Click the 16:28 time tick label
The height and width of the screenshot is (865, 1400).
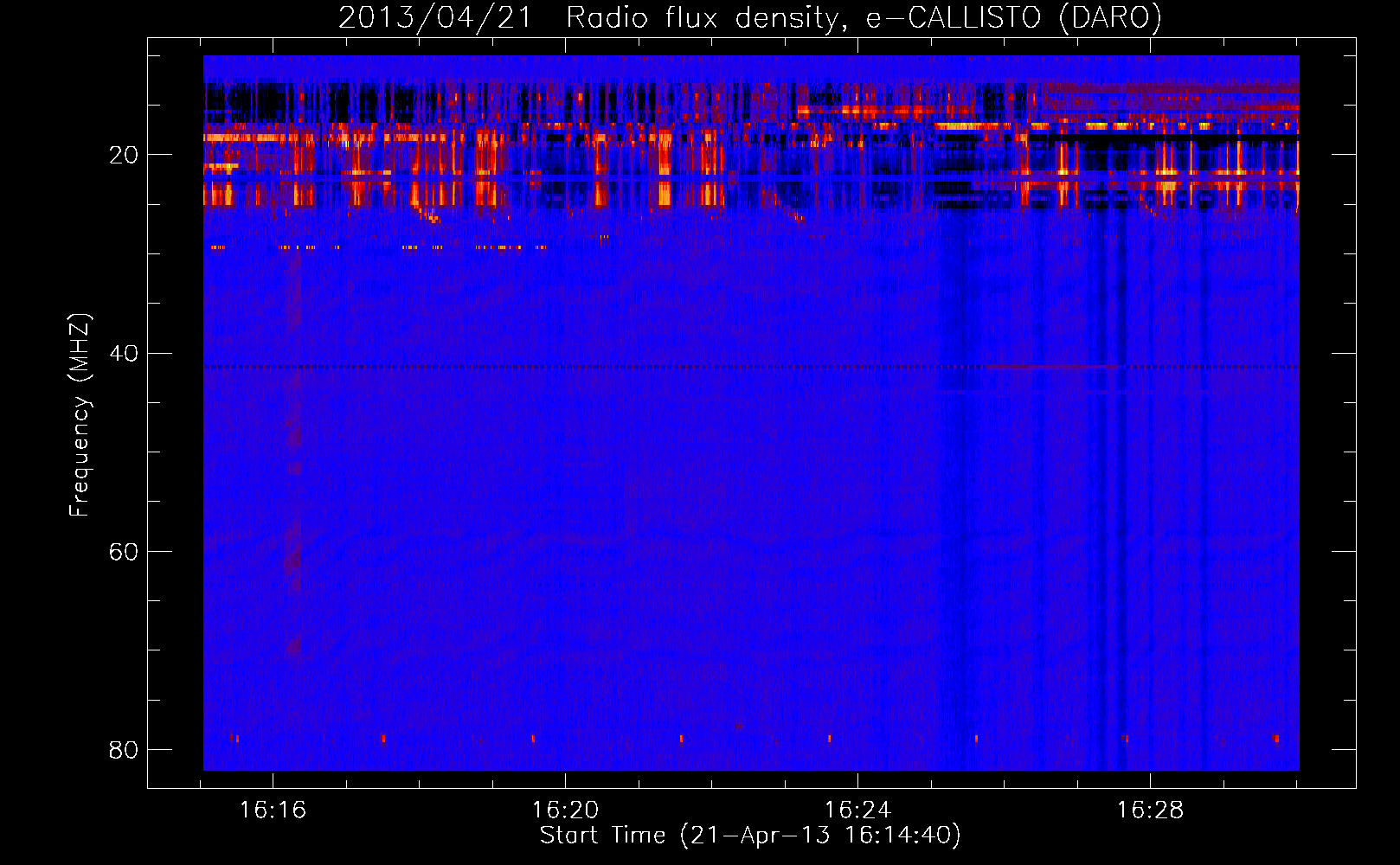point(1150,811)
